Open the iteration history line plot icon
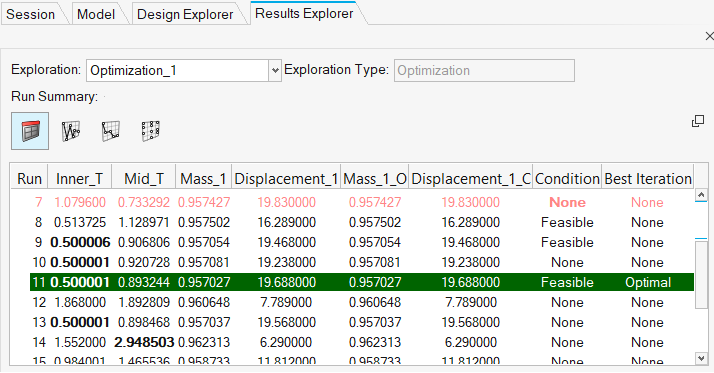Image resolution: width=714 pixels, height=373 pixels. pyautogui.click(x=111, y=131)
